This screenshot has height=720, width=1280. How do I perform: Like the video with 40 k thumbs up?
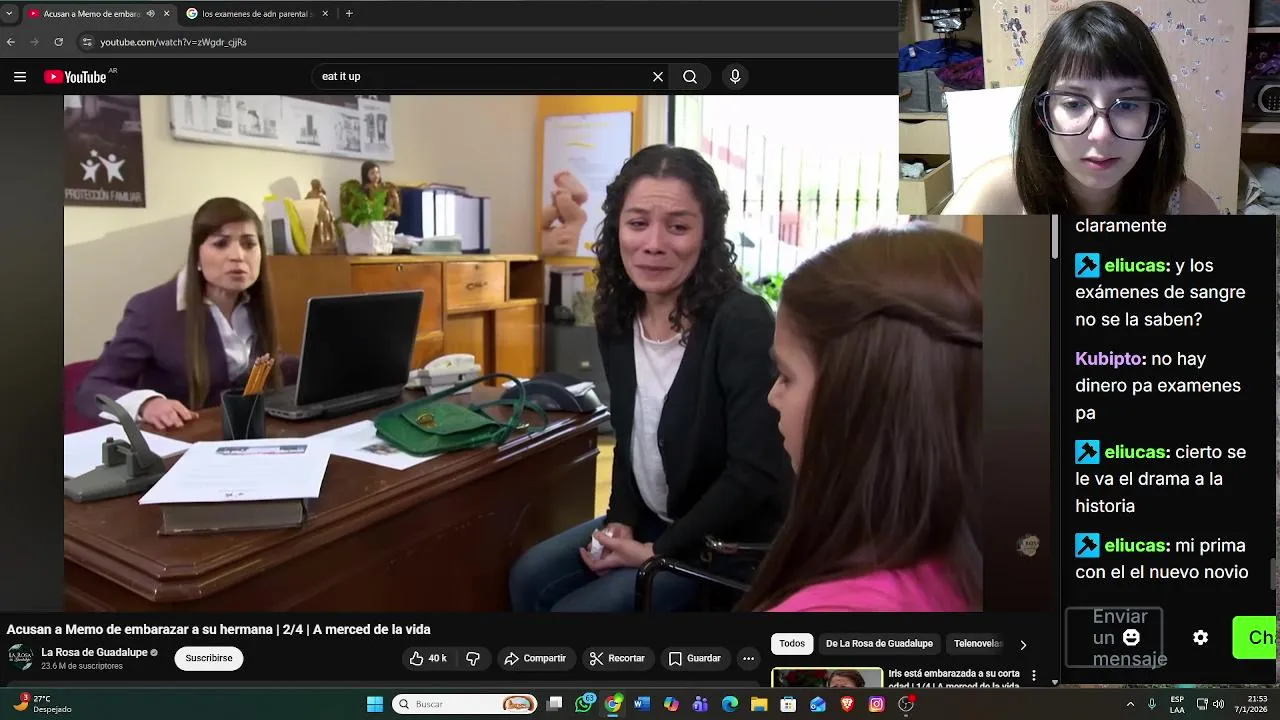(x=428, y=658)
